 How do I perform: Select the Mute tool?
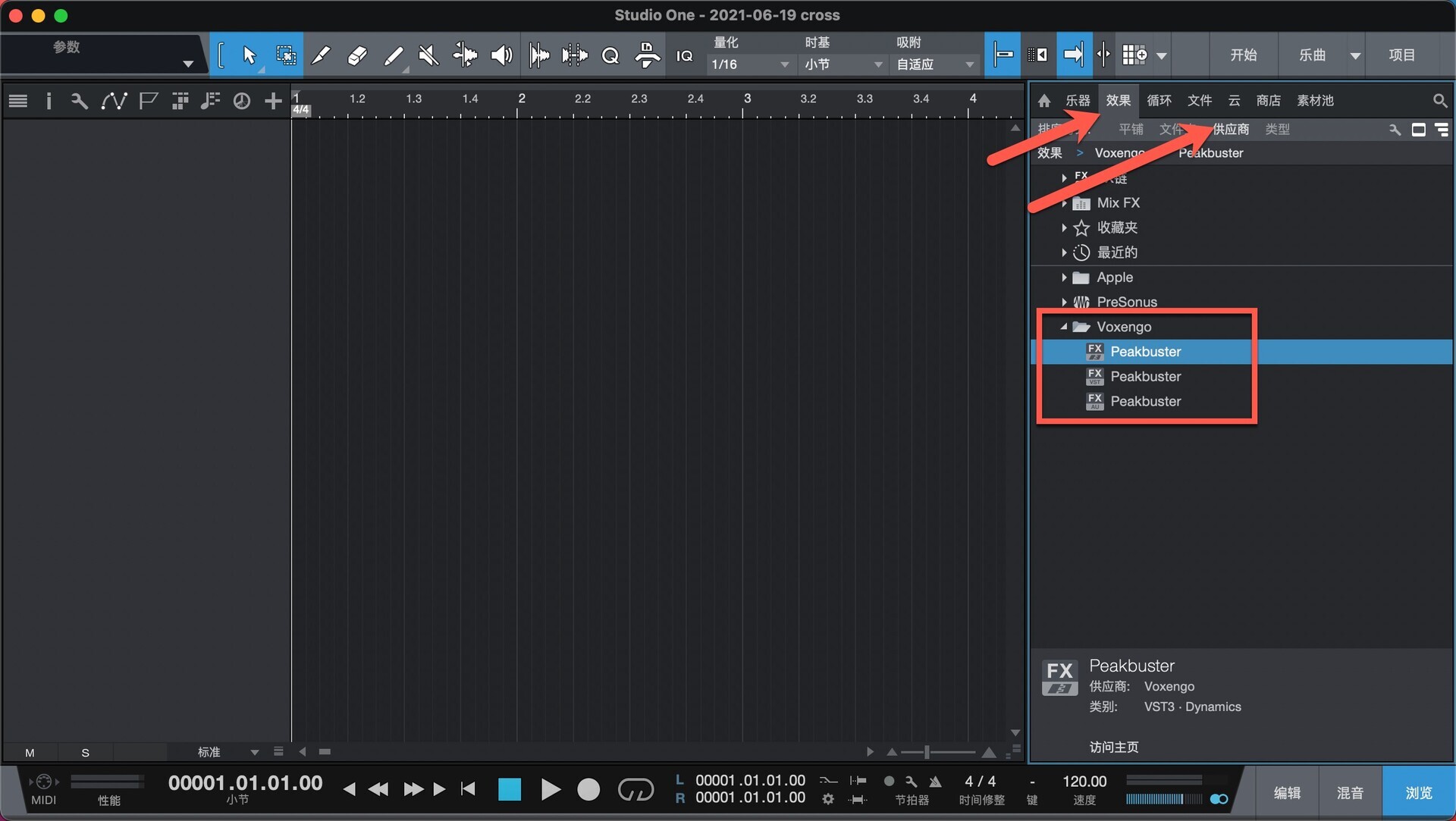pos(428,55)
